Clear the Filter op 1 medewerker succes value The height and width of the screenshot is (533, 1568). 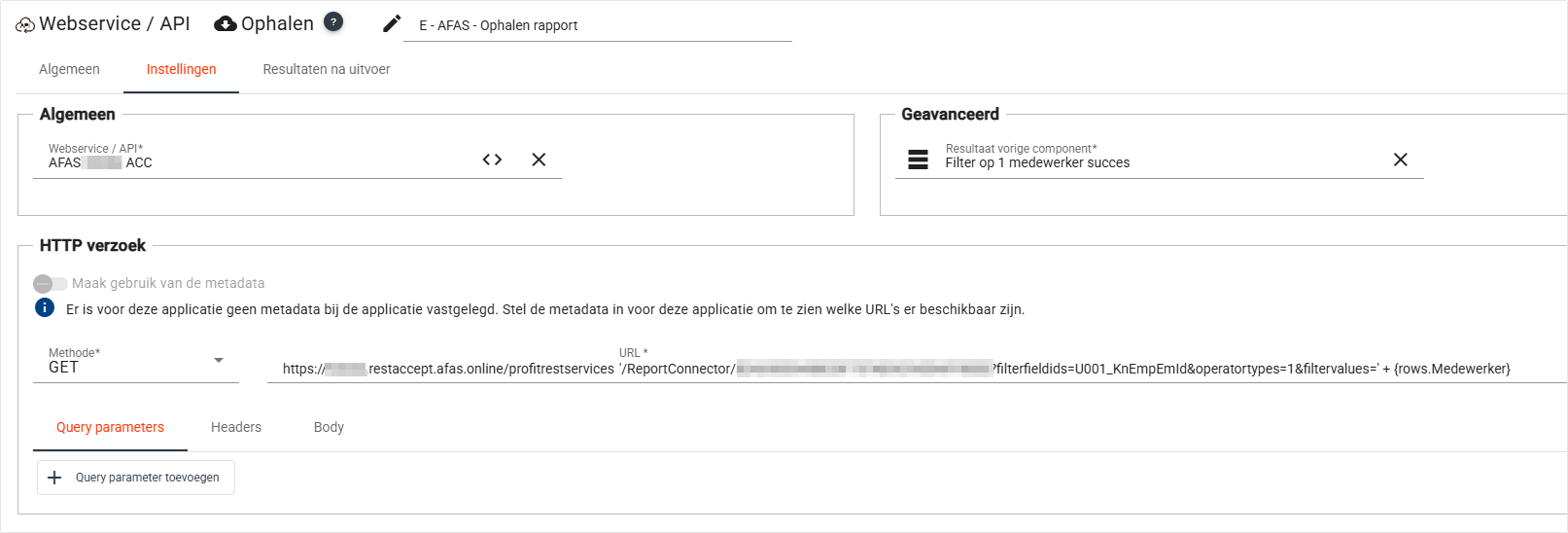tap(1400, 160)
